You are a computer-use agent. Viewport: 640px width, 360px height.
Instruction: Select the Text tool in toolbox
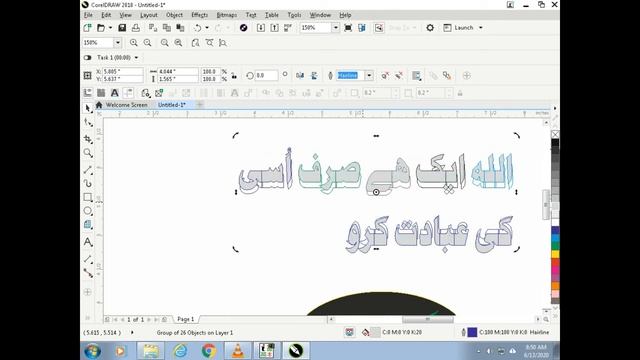(88, 242)
